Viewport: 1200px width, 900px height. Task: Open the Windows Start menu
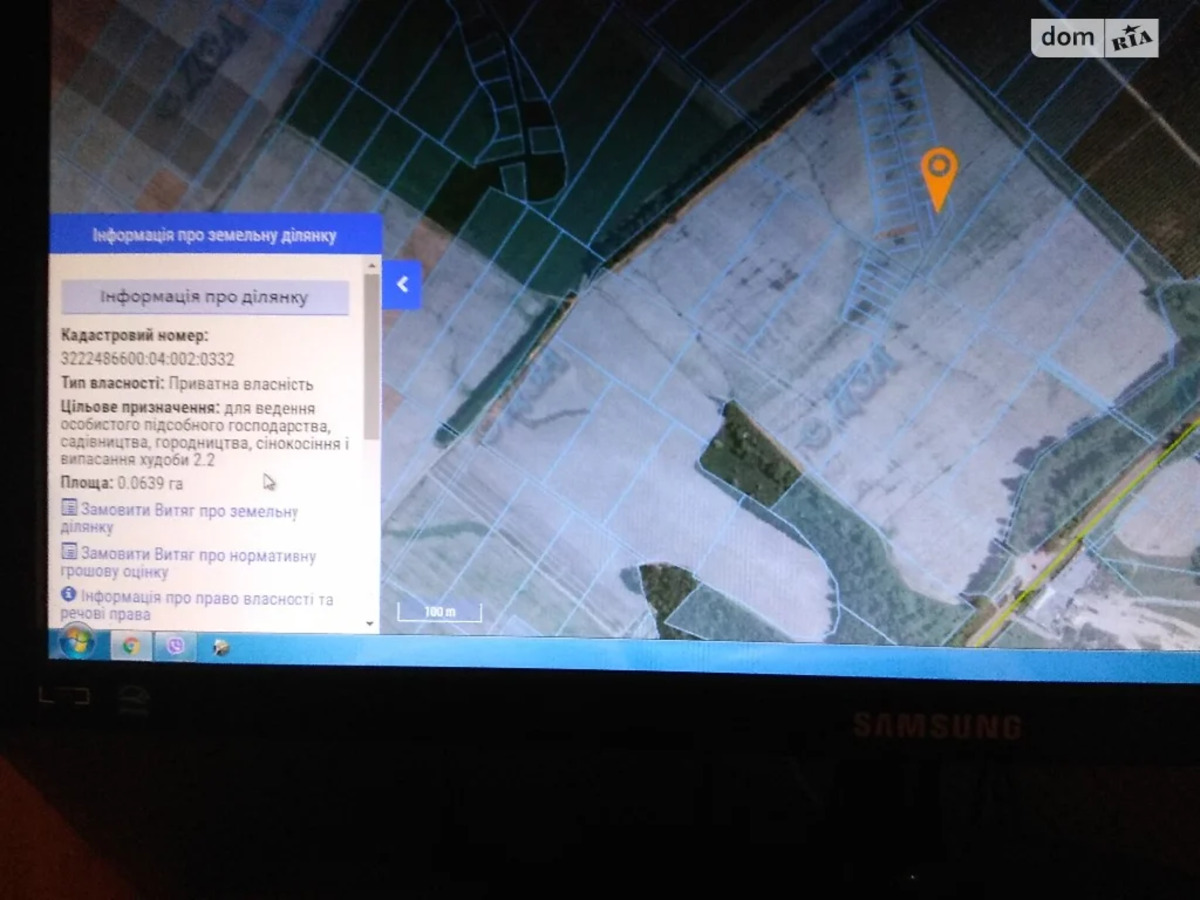click(76, 643)
